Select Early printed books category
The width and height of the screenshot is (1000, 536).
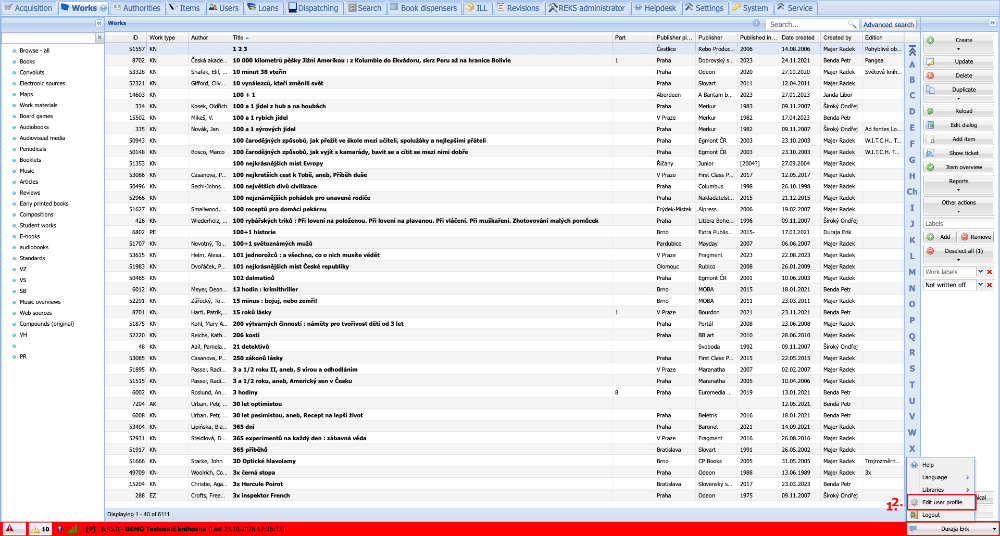(43, 204)
